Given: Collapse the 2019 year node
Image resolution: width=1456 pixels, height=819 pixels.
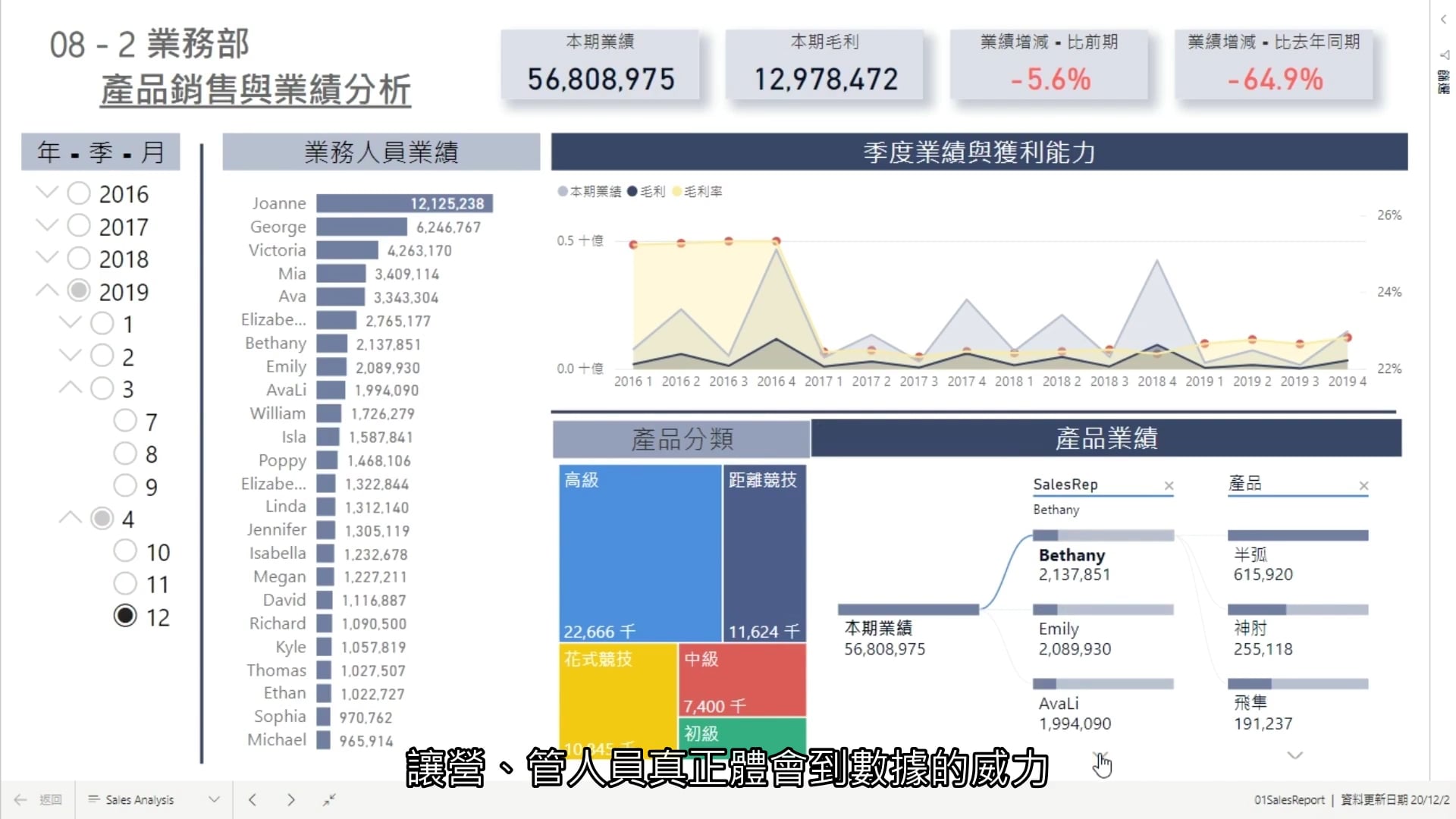Looking at the screenshot, I should pos(47,290).
